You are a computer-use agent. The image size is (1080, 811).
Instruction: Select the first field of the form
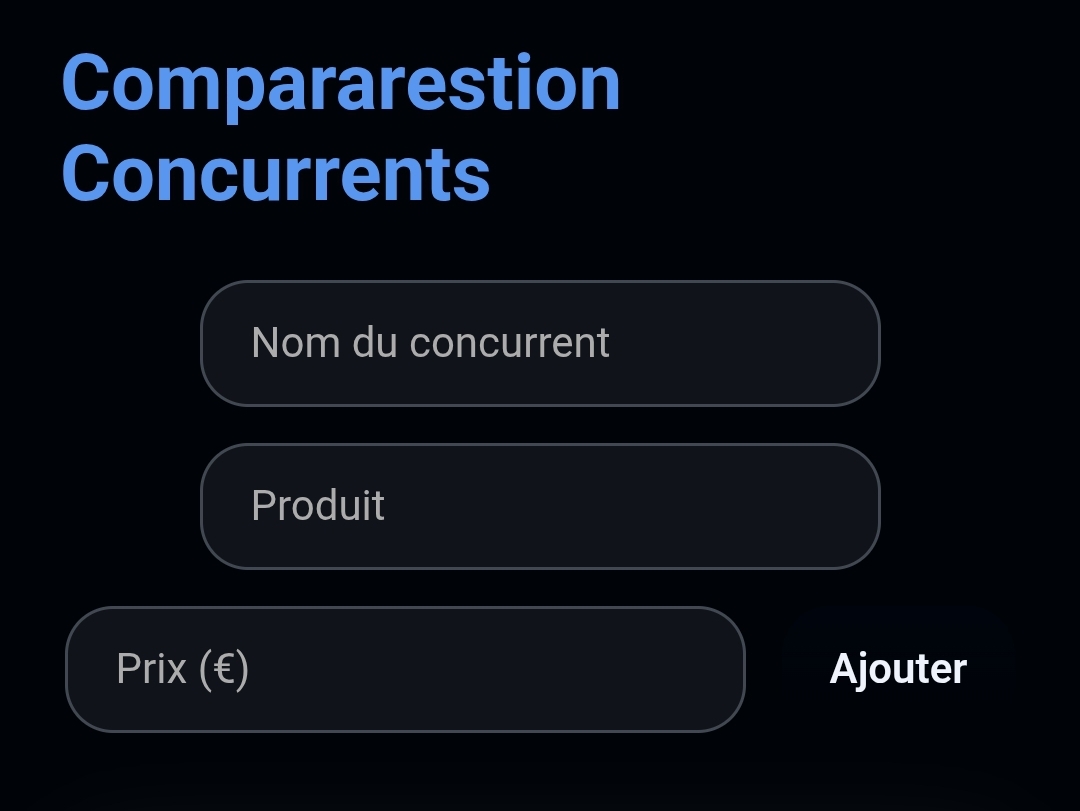coord(540,343)
